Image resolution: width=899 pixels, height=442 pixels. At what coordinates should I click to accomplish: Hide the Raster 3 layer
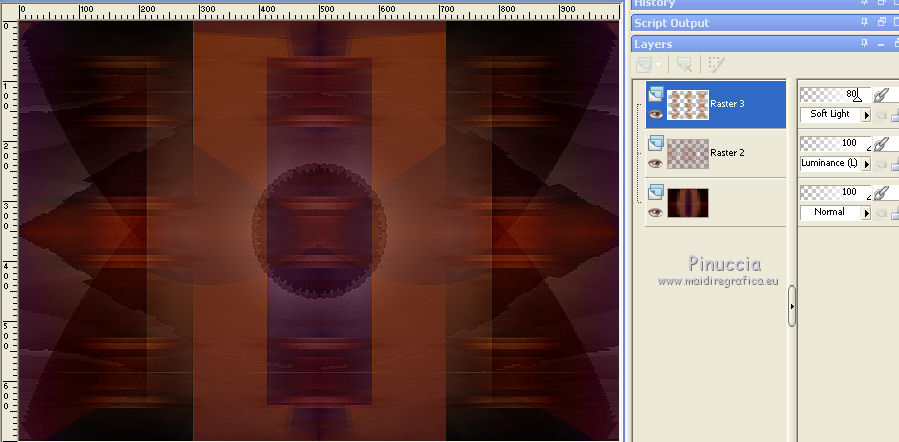pos(655,115)
